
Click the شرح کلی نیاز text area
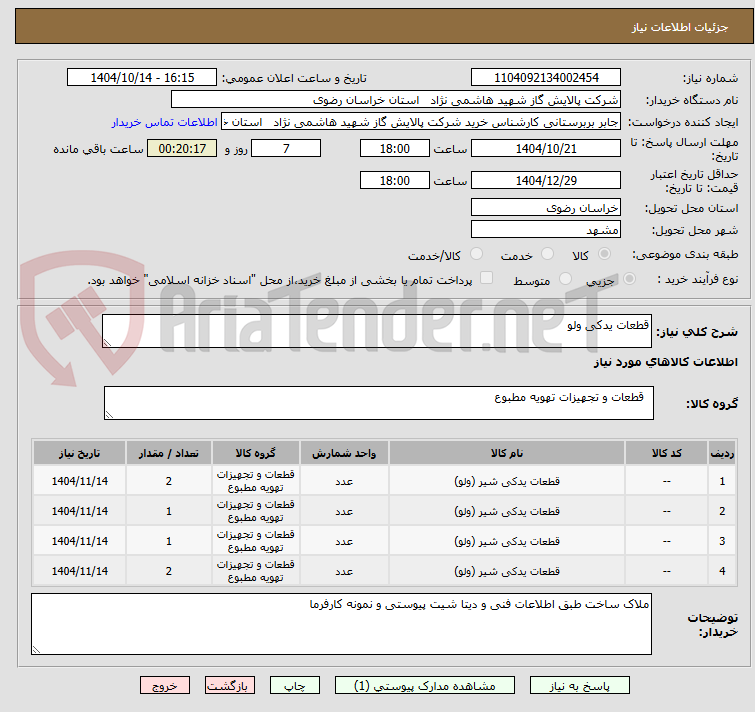tap(377, 331)
